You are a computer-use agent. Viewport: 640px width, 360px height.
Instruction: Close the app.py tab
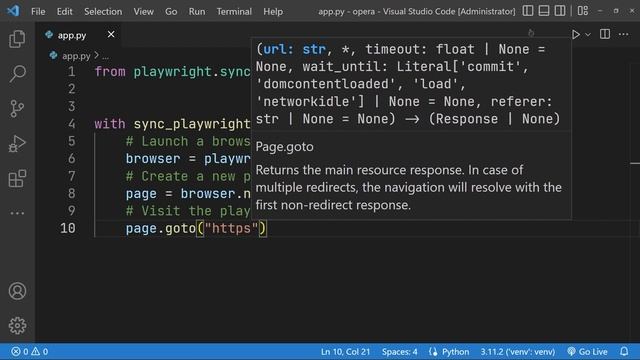pyautogui.click(x=111, y=35)
